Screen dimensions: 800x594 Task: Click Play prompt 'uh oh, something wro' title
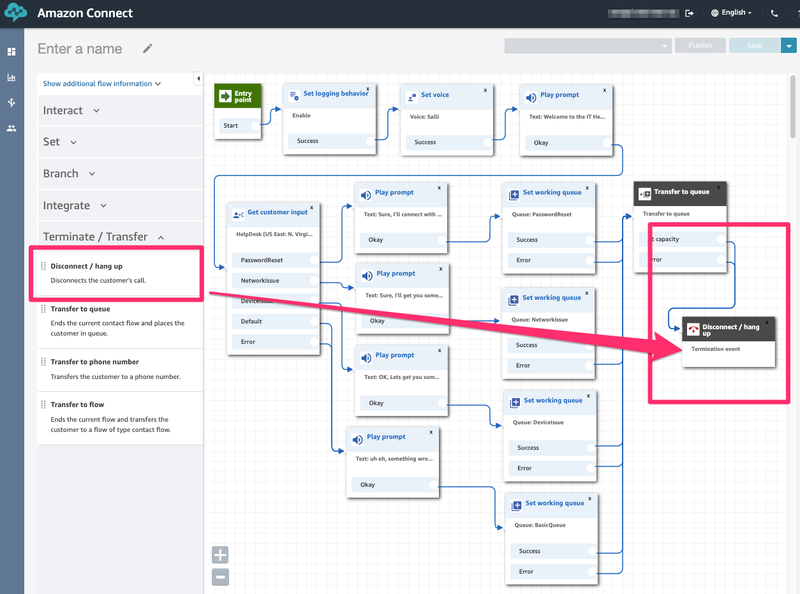point(386,437)
